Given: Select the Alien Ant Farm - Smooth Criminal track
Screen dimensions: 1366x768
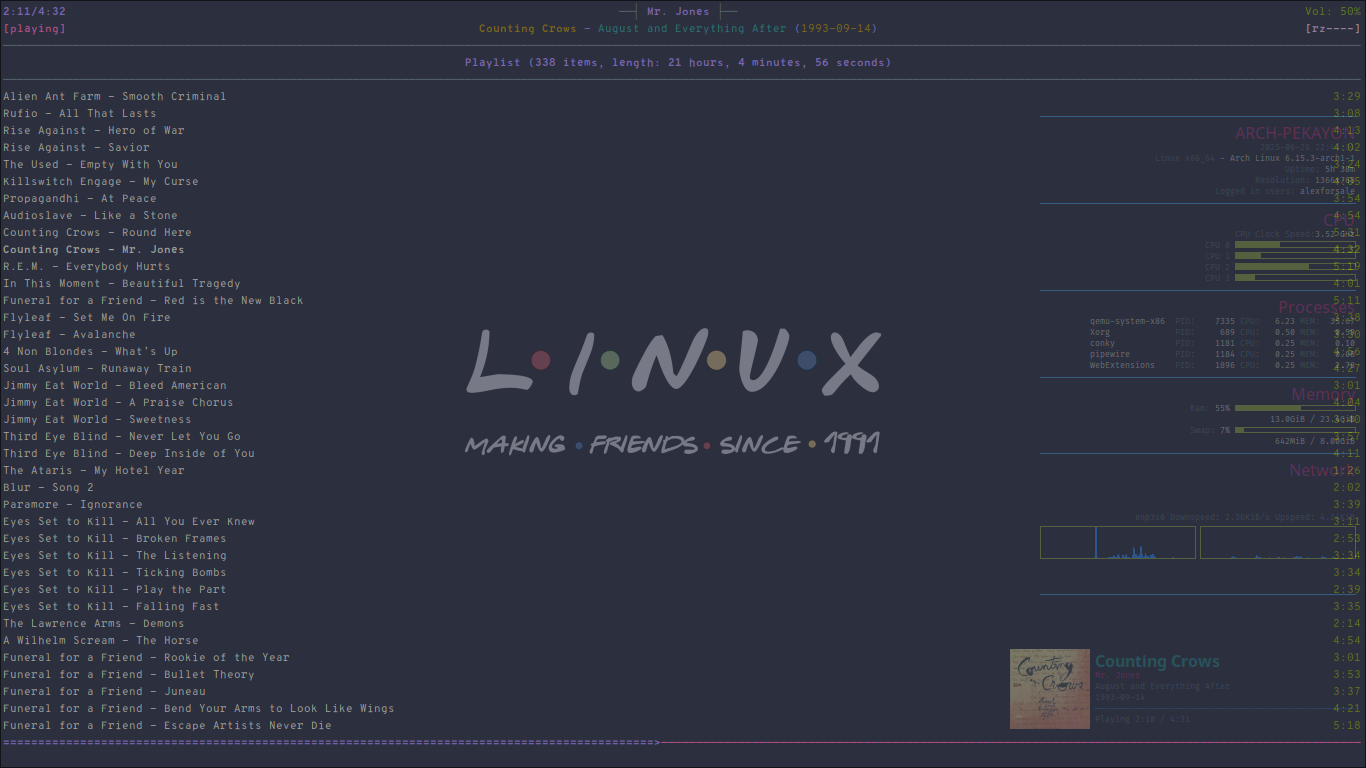Looking at the screenshot, I should click(114, 97).
